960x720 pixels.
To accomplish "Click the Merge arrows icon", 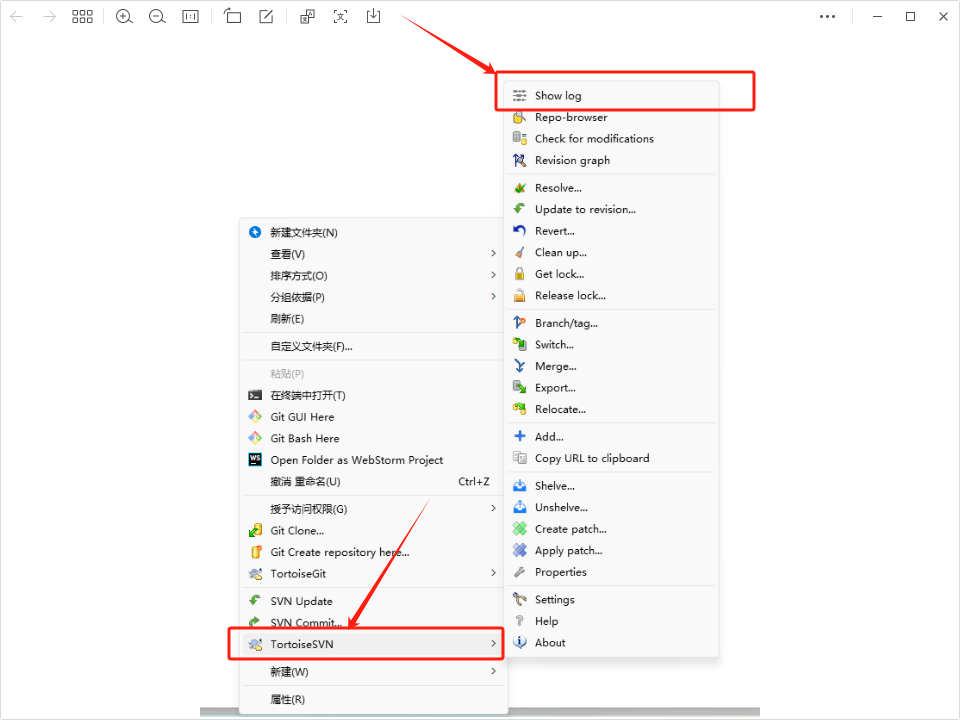I will pyautogui.click(x=519, y=366).
